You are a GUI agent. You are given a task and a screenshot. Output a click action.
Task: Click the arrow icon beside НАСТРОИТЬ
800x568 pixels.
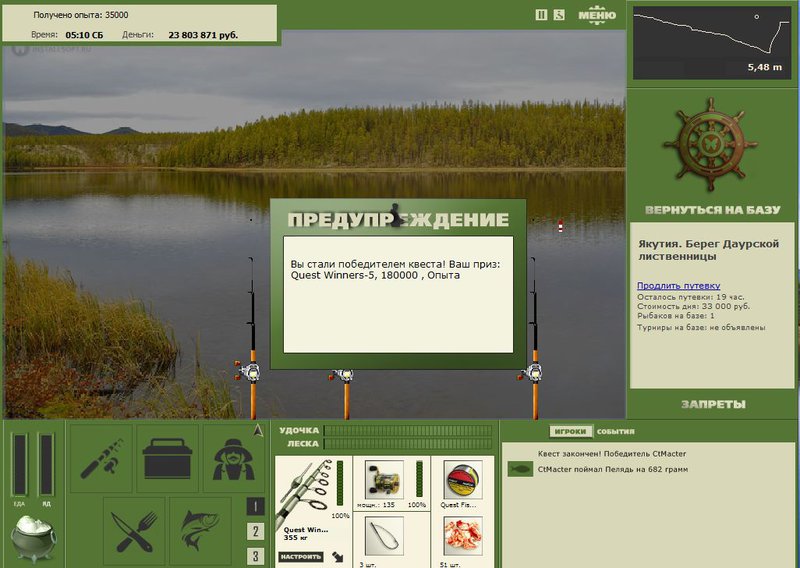338,556
